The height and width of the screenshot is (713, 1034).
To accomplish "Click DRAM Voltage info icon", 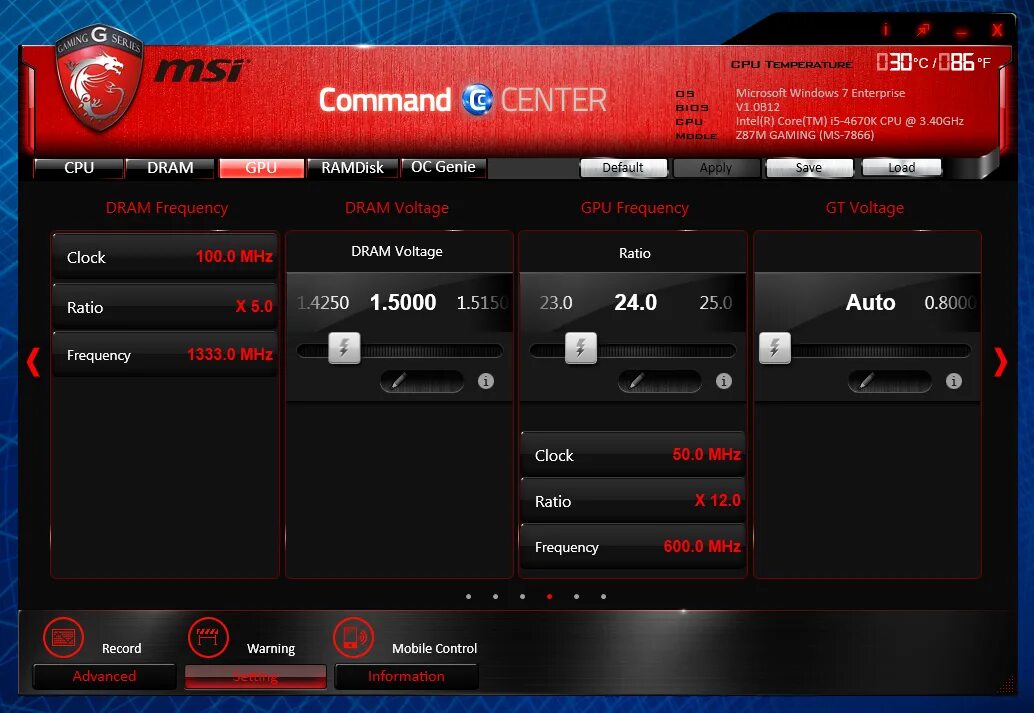I will pos(485,381).
